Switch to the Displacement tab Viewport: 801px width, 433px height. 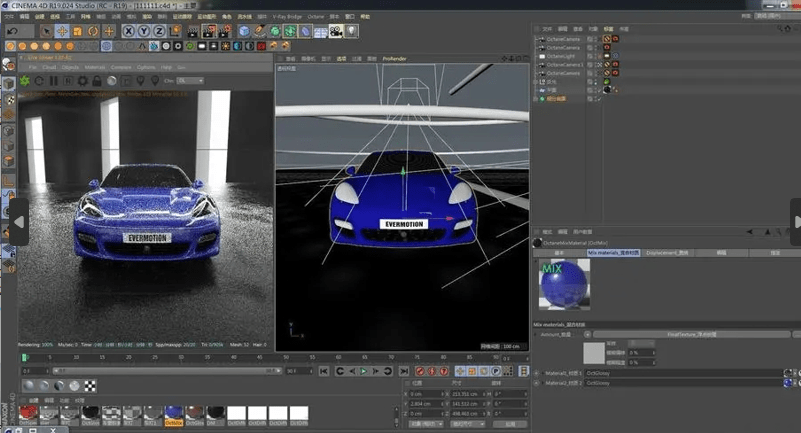pyautogui.click(x=667, y=253)
